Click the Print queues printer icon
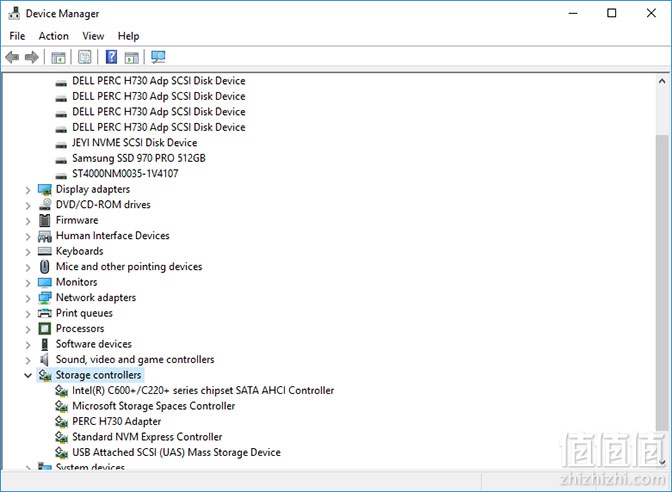 coord(45,313)
